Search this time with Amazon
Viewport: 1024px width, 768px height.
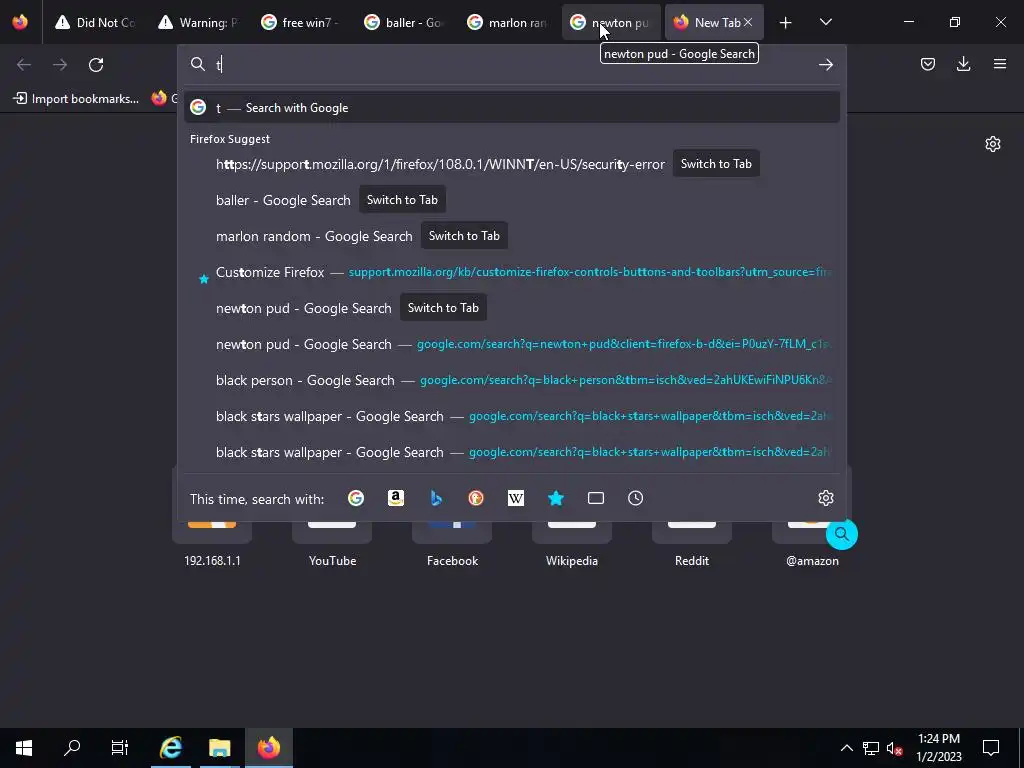(x=396, y=498)
